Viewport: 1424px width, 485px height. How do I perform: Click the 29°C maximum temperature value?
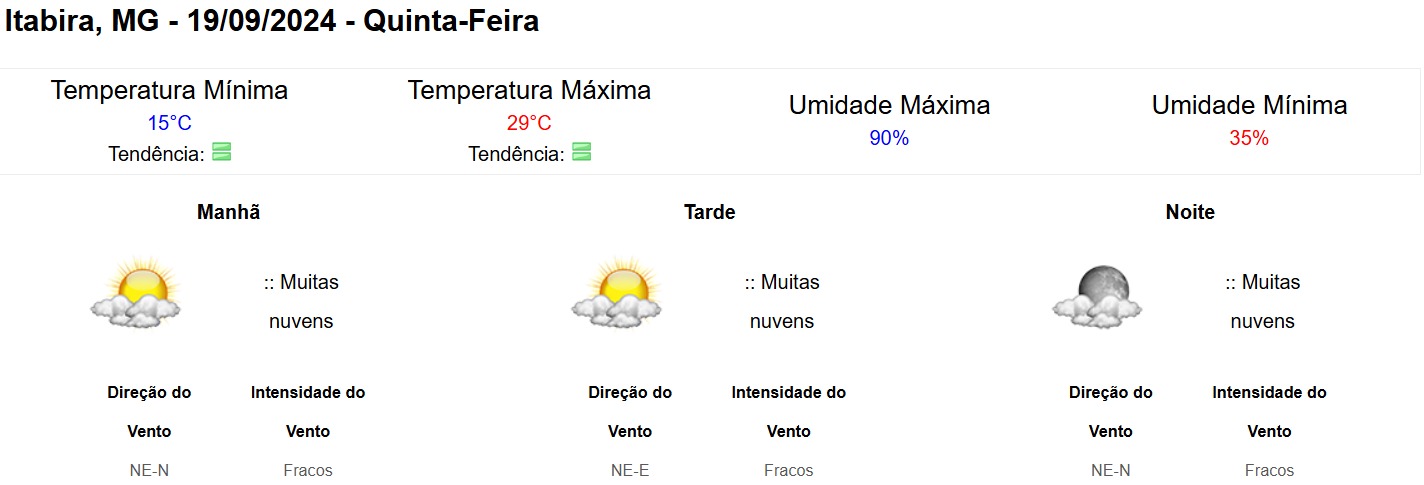click(x=529, y=123)
